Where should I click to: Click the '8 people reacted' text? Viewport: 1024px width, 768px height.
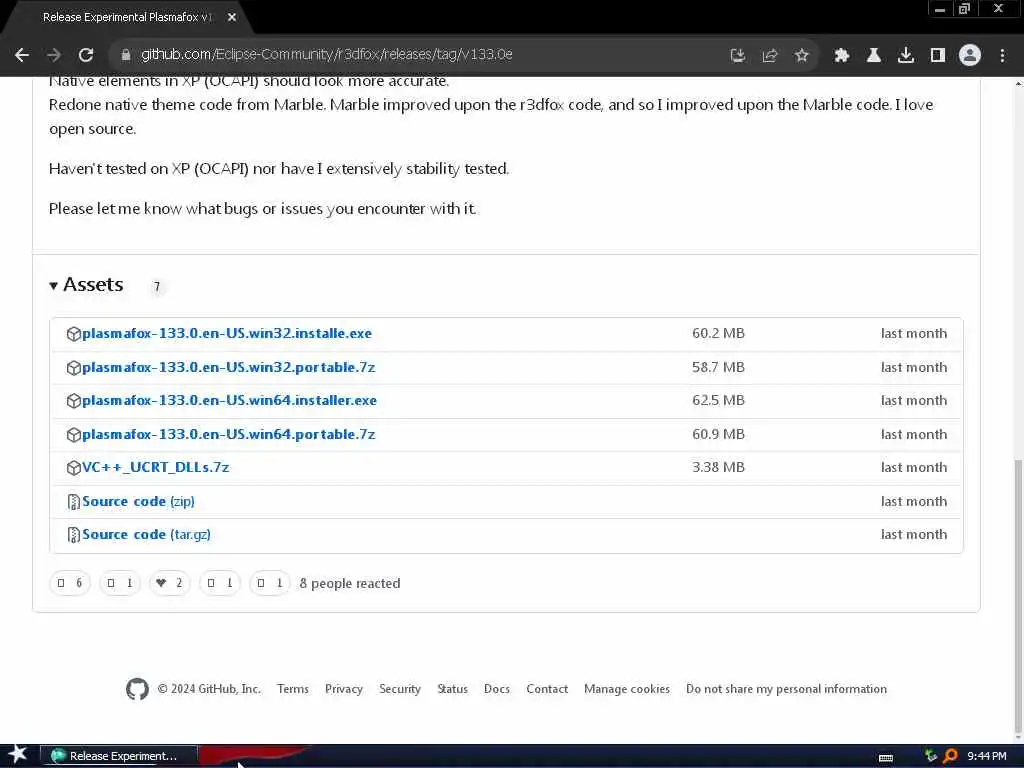pyautogui.click(x=349, y=583)
